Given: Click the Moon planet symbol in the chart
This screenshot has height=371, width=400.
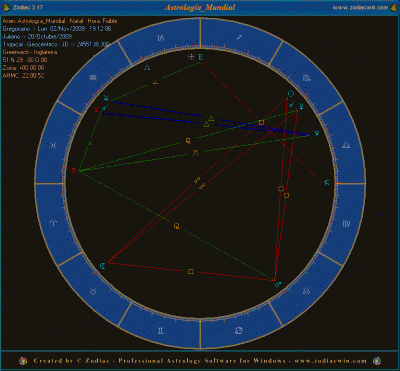Looking at the screenshot, I should pyautogui.click(x=103, y=266).
